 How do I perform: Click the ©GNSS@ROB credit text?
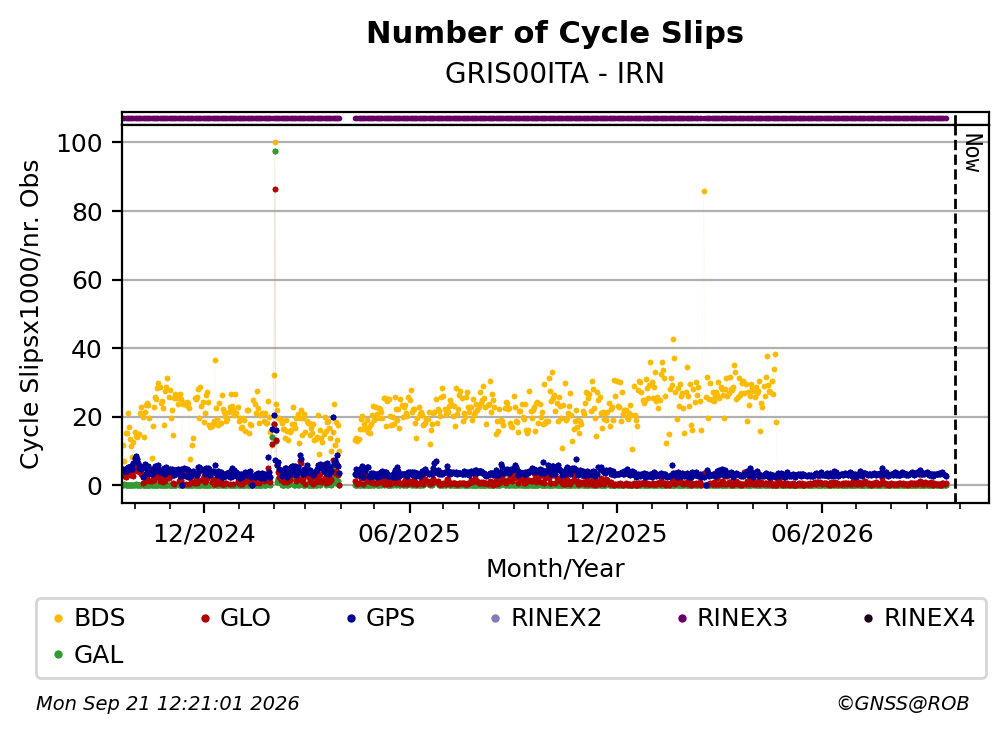(x=903, y=704)
